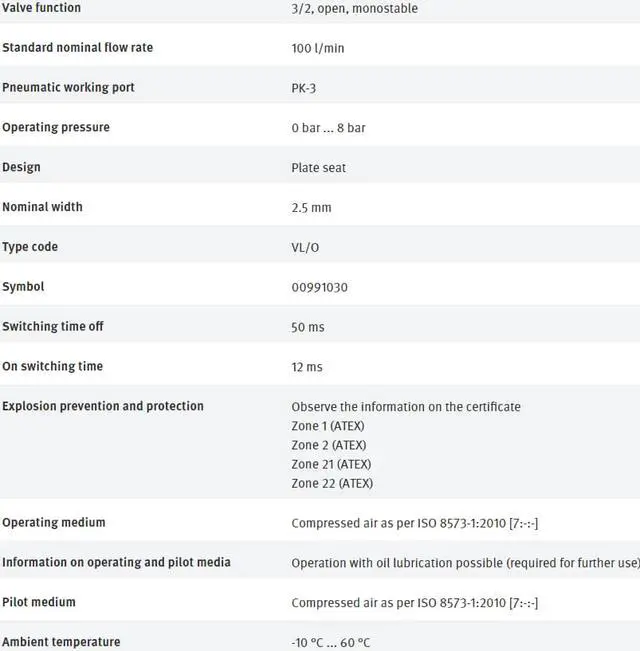Select the 12 ms switching time value

point(307,367)
